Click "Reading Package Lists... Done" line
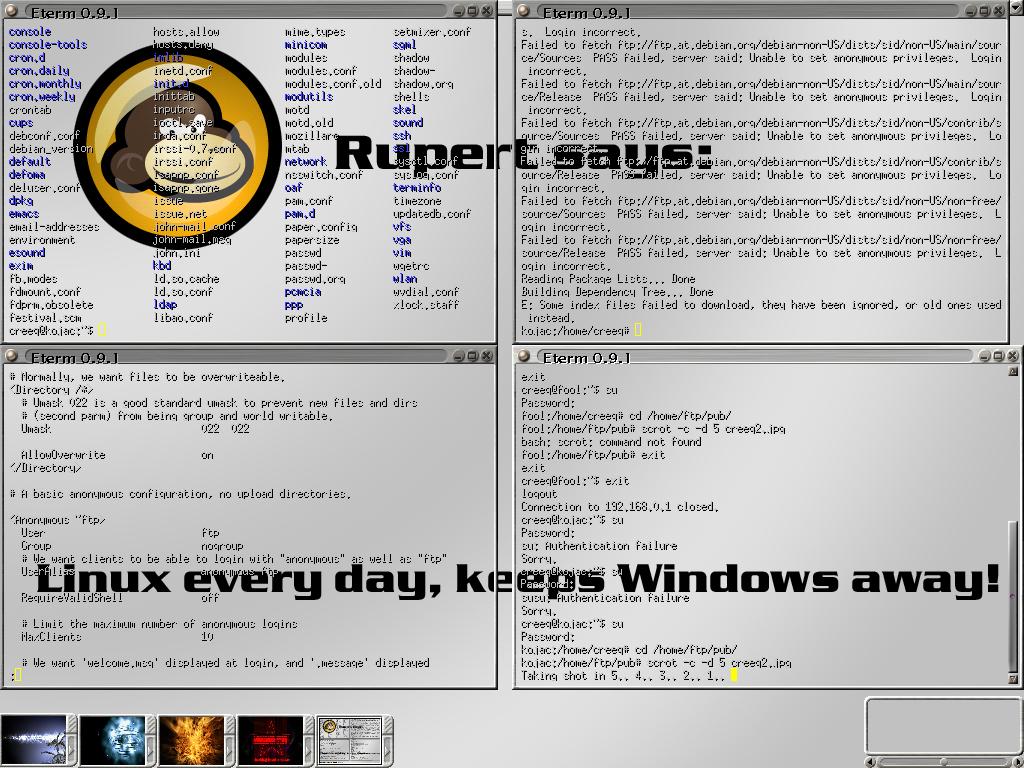Viewport: 1024px width, 768px height. (x=607, y=279)
